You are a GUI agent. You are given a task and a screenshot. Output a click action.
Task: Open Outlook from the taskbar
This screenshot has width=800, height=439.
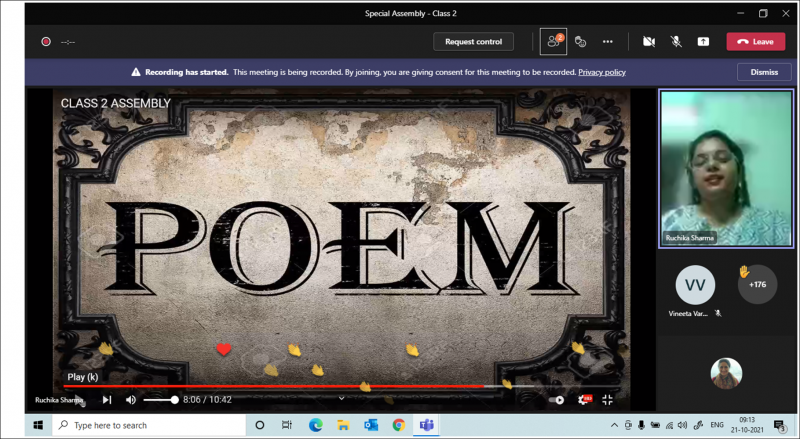[x=371, y=425]
